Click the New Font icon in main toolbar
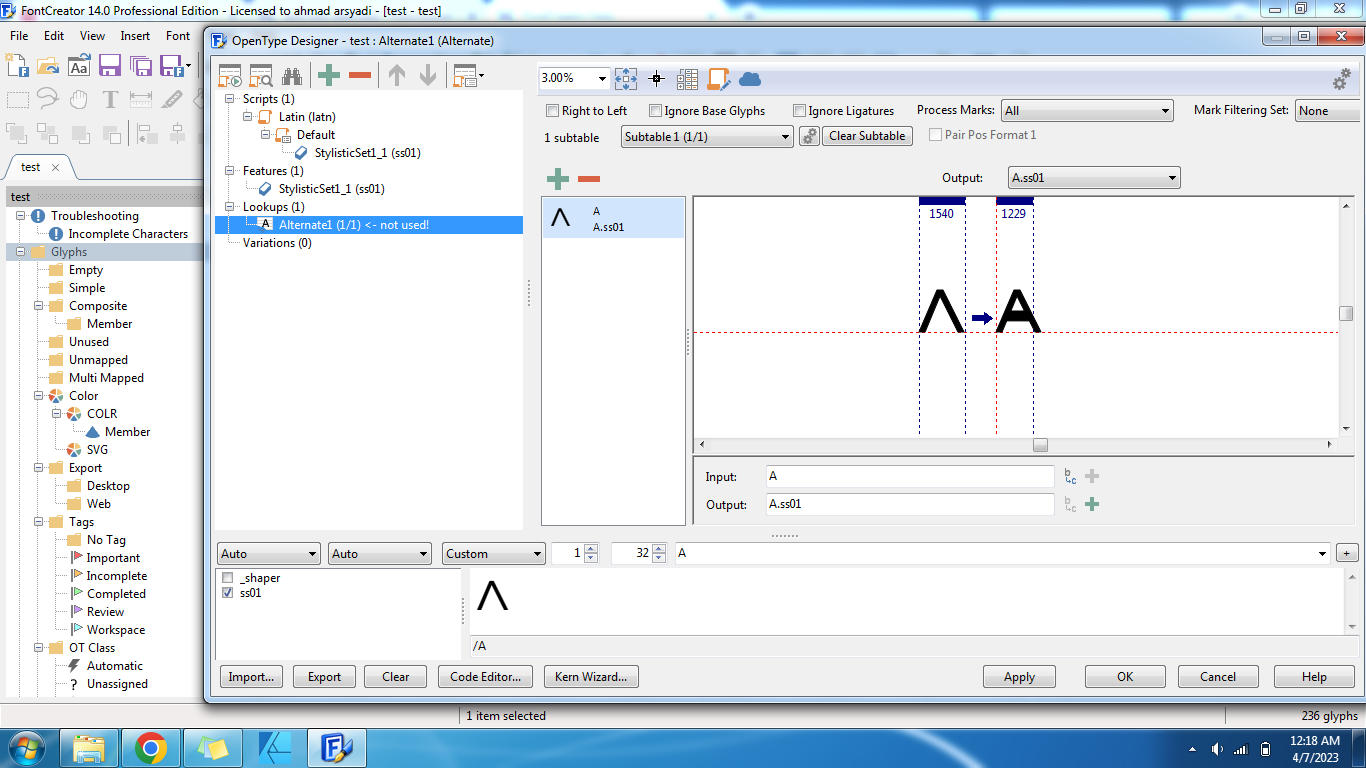The height and width of the screenshot is (768, 1366). tap(17, 66)
